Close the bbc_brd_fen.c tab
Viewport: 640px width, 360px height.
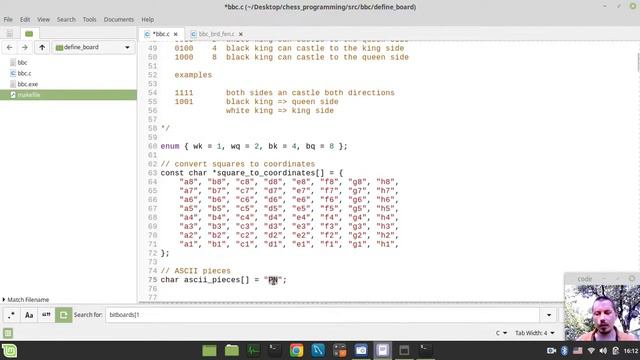[x=241, y=34]
